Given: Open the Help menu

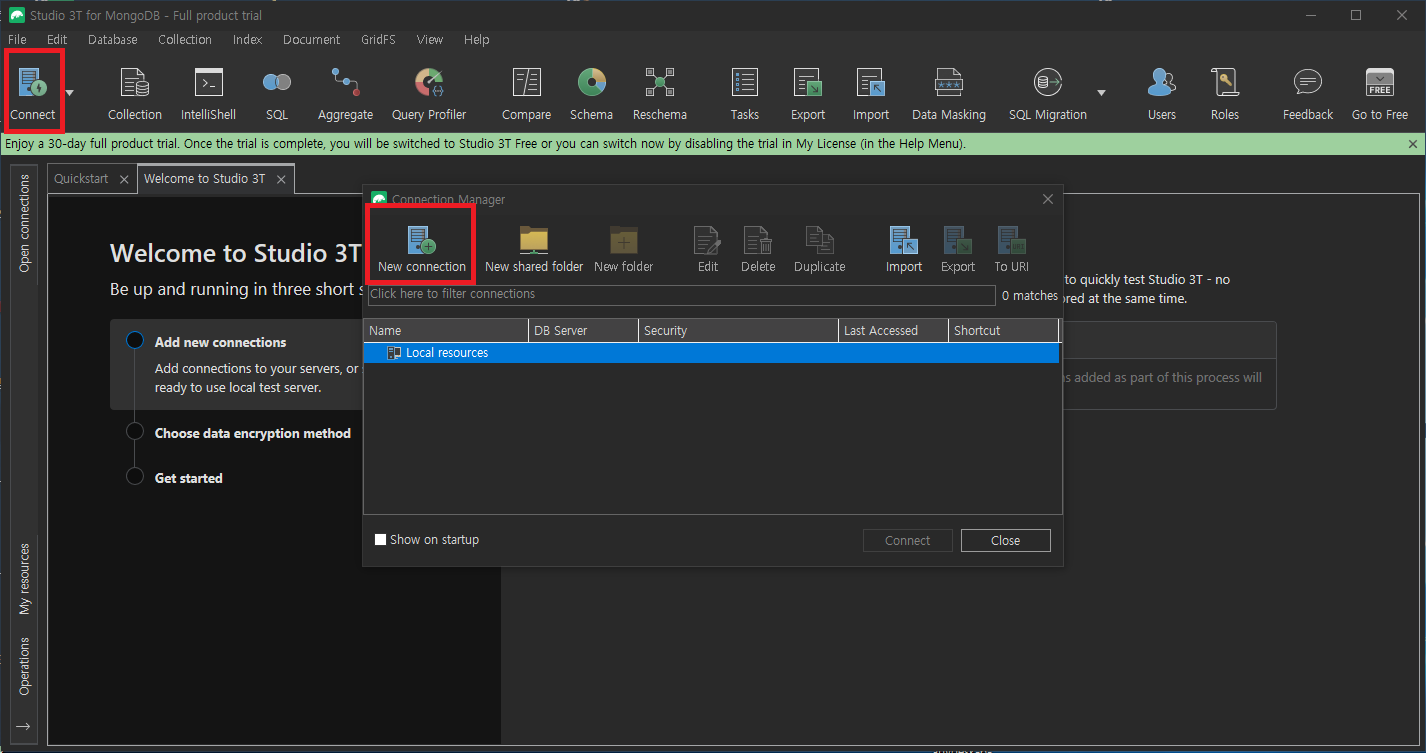Looking at the screenshot, I should (x=477, y=40).
